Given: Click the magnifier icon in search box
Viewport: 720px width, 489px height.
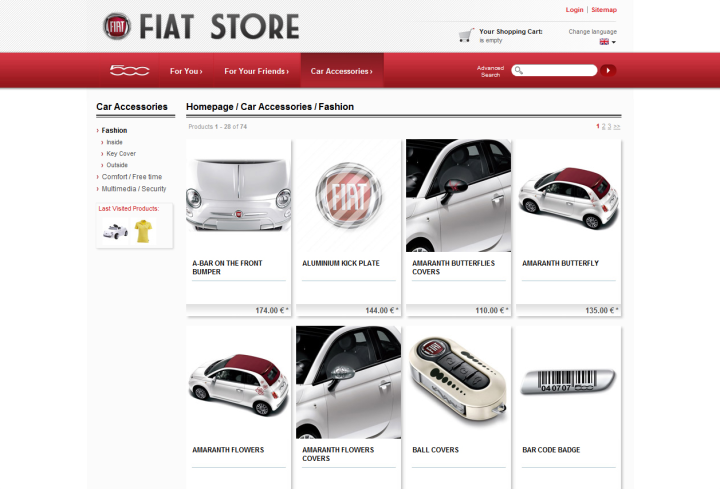Looking at the screenshot, I should coord(518,70).
